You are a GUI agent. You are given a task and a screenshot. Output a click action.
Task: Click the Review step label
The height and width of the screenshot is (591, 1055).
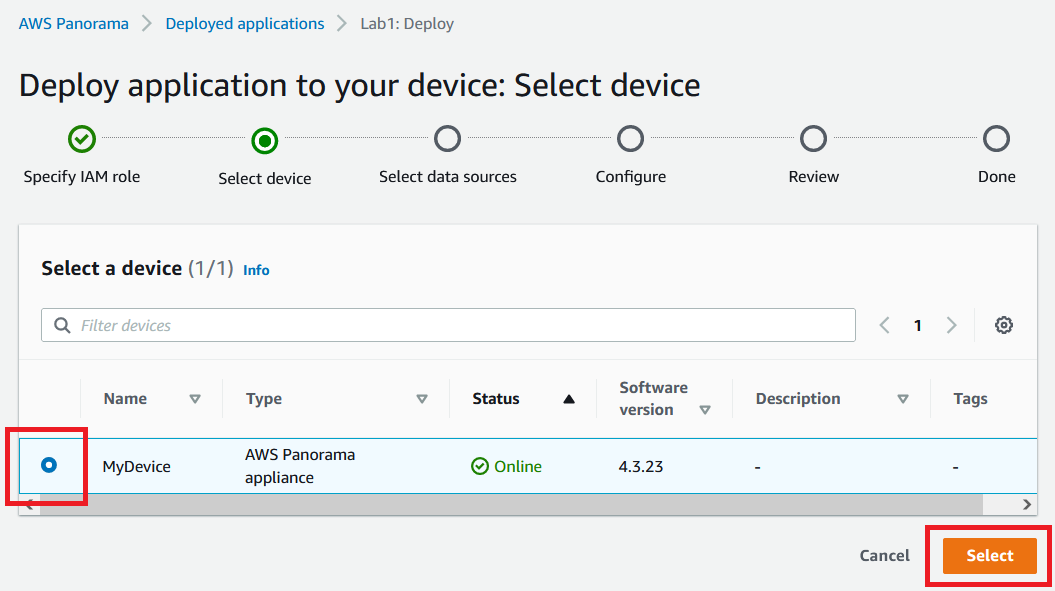click(813, 176)
